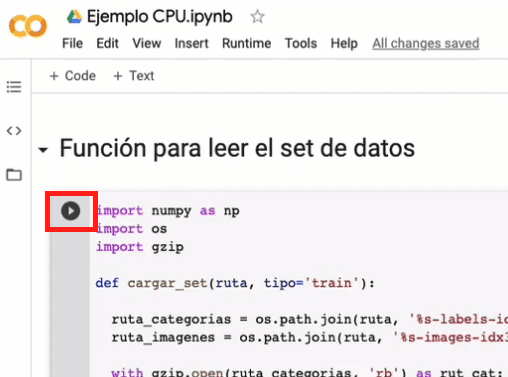
Task: Open the code snippets sidebar icon
Action: pos(14,131)
